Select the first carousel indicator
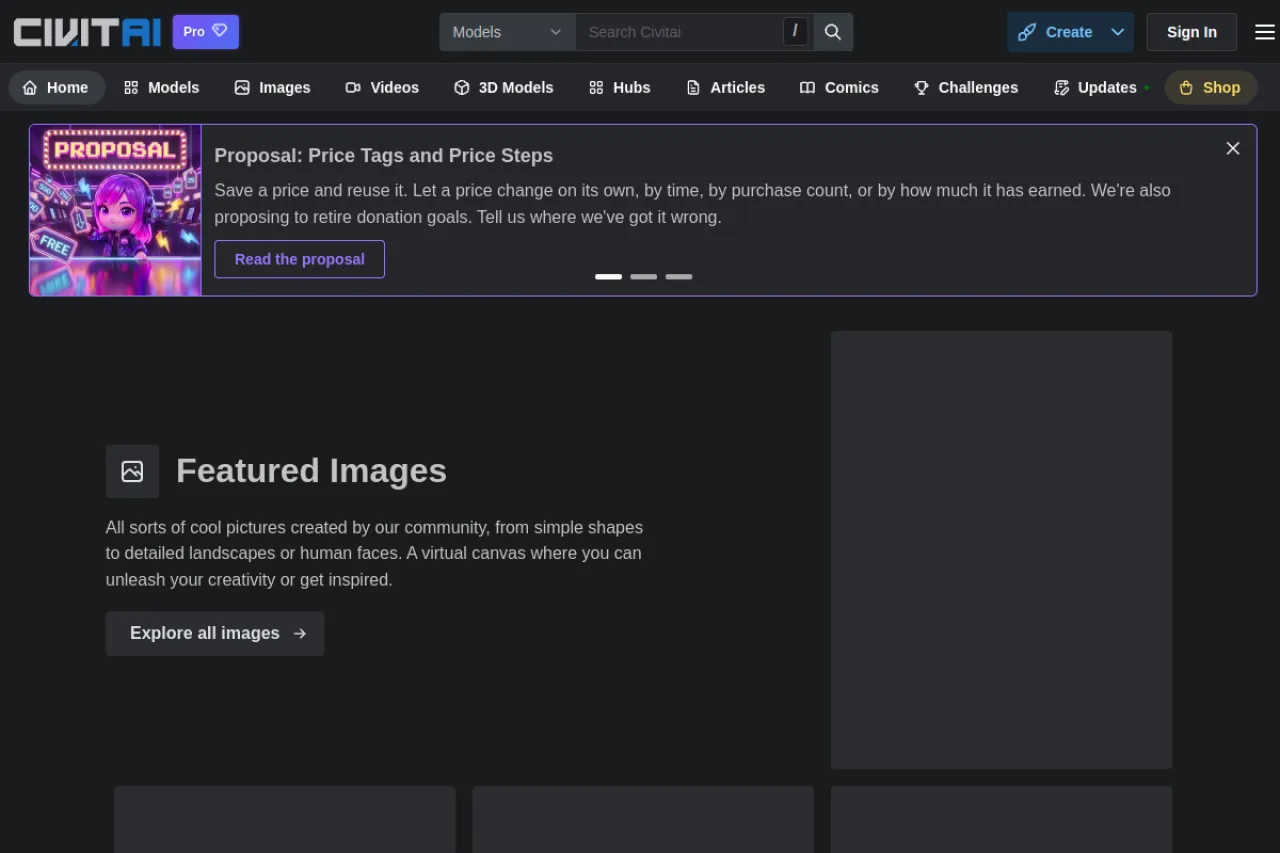The width and height of the screenshot is (1280, 853). (608, 277)
